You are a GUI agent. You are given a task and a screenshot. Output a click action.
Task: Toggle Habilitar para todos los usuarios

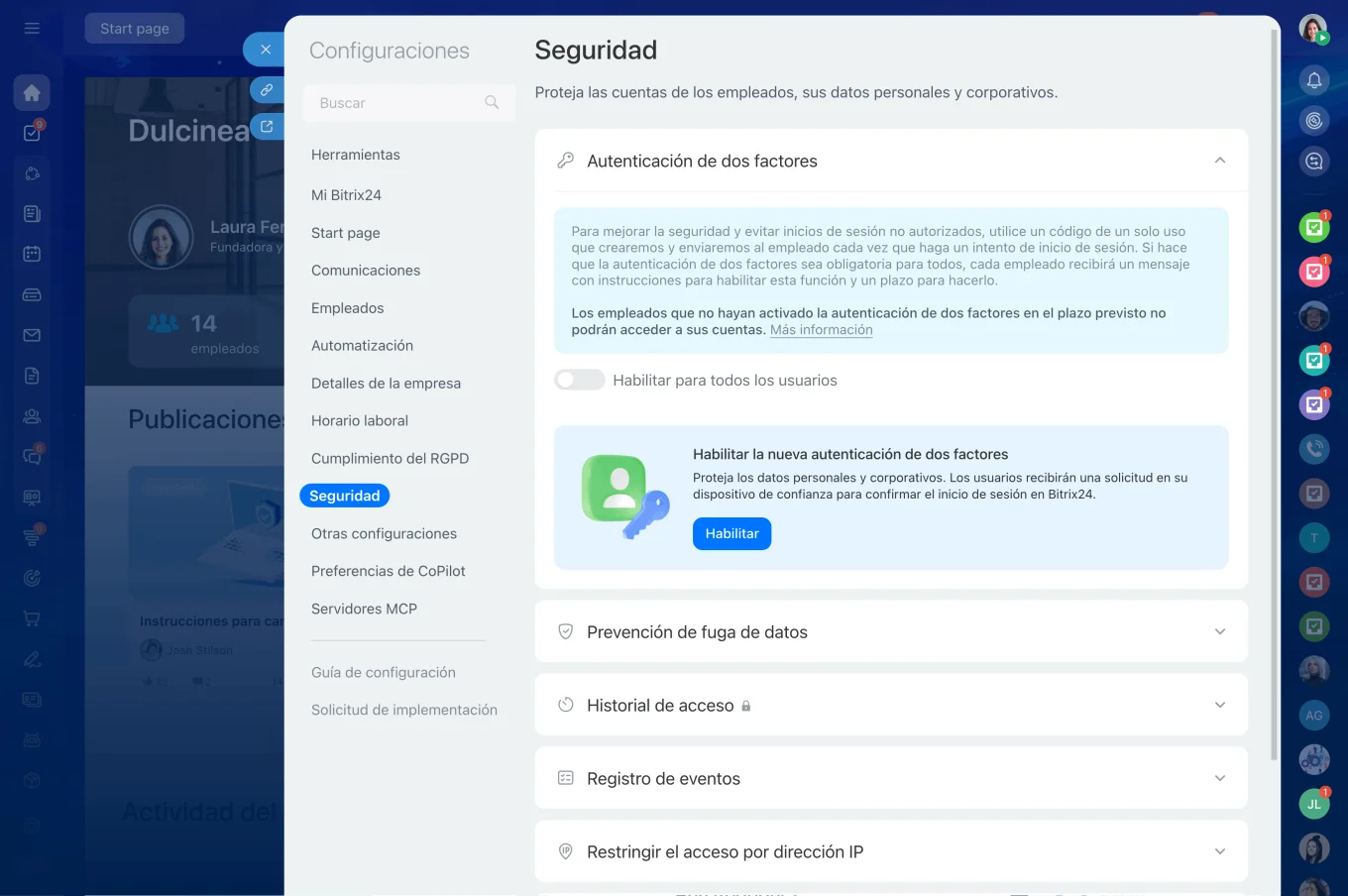click(x=580, y=380)
